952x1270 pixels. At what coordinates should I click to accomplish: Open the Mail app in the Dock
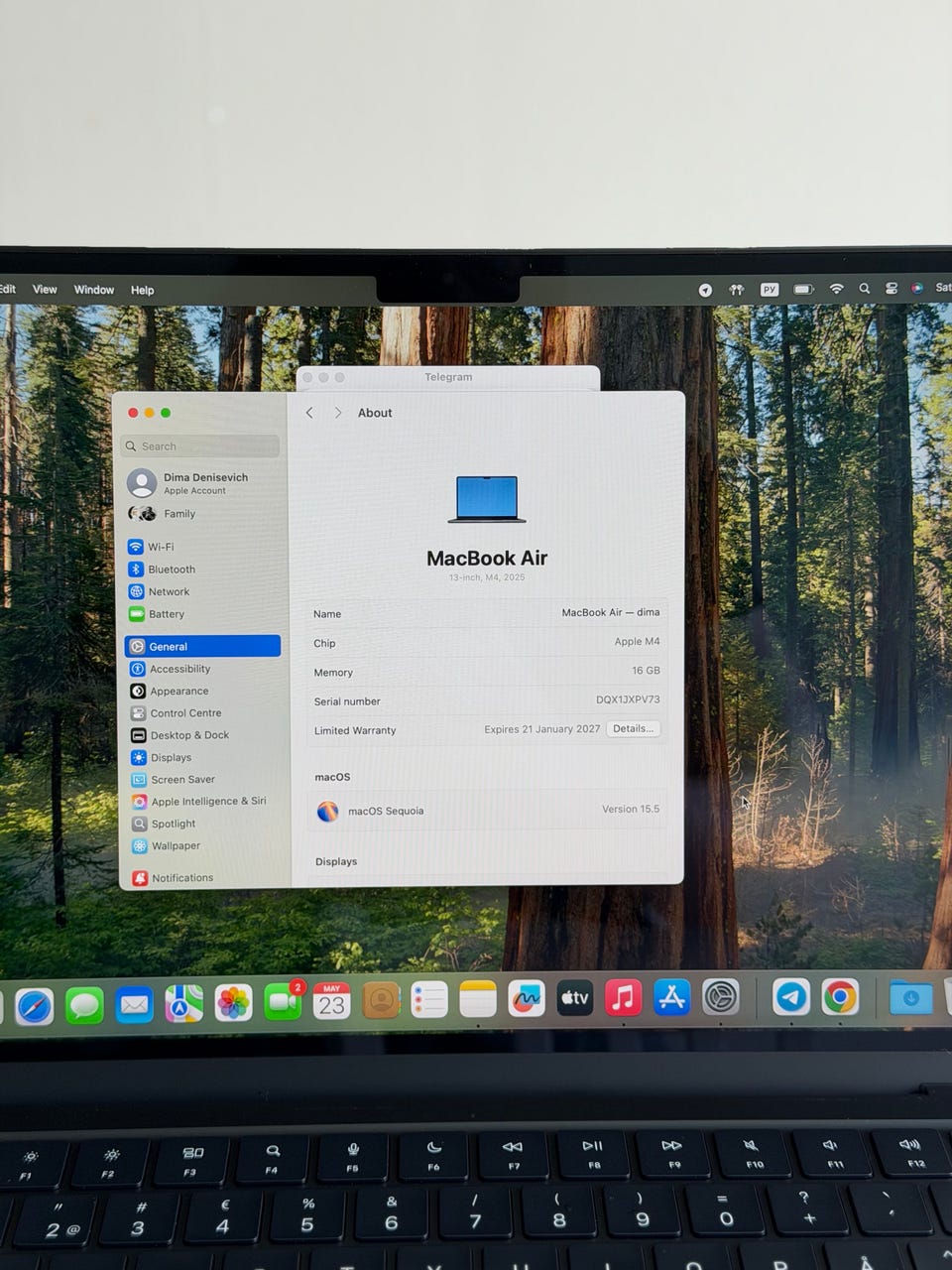[134, 1005]
